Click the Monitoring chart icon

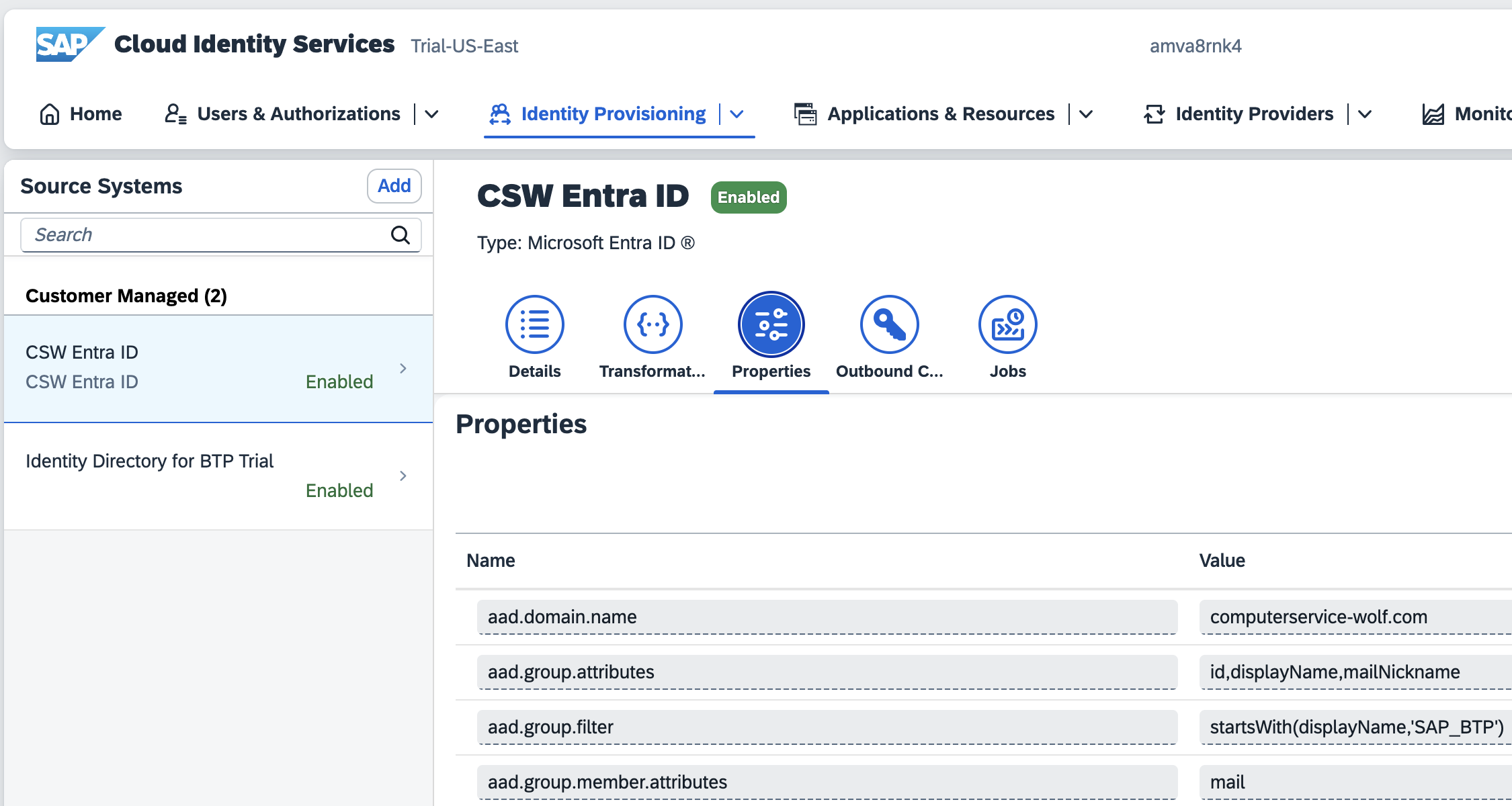[1433, 114]
